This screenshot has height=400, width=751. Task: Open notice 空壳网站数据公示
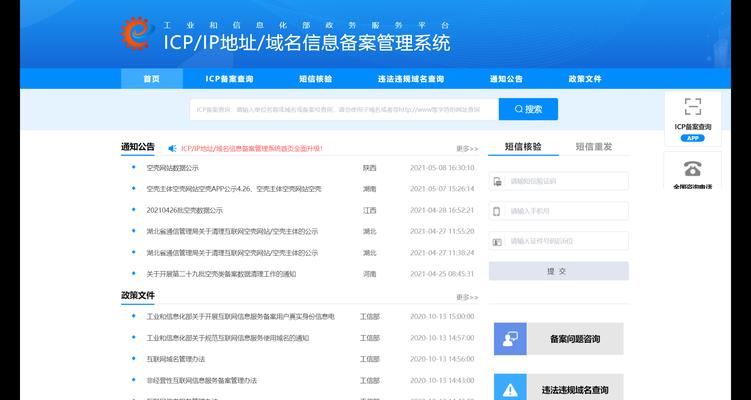coord(172,168)
